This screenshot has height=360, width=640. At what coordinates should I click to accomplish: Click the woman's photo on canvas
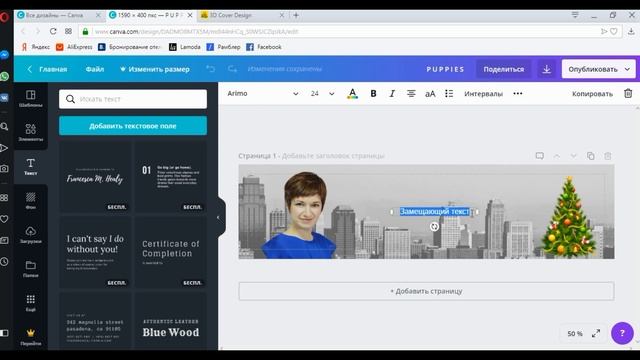click(x=300, y=216)
